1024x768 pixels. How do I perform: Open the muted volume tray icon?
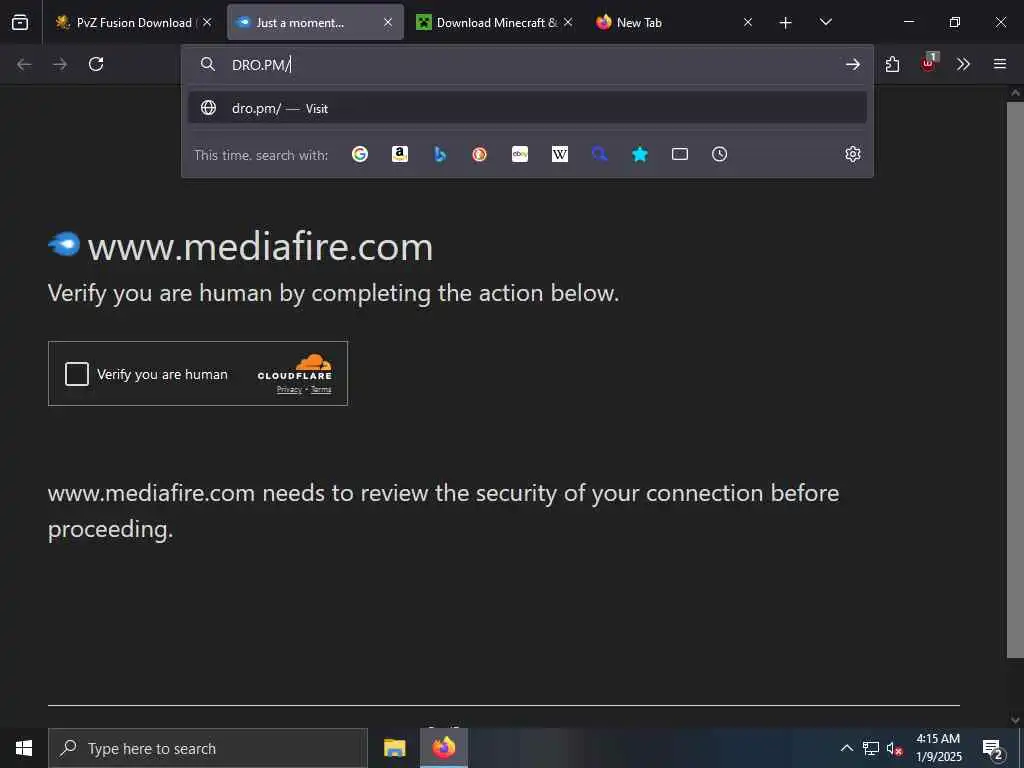point(894,748)
